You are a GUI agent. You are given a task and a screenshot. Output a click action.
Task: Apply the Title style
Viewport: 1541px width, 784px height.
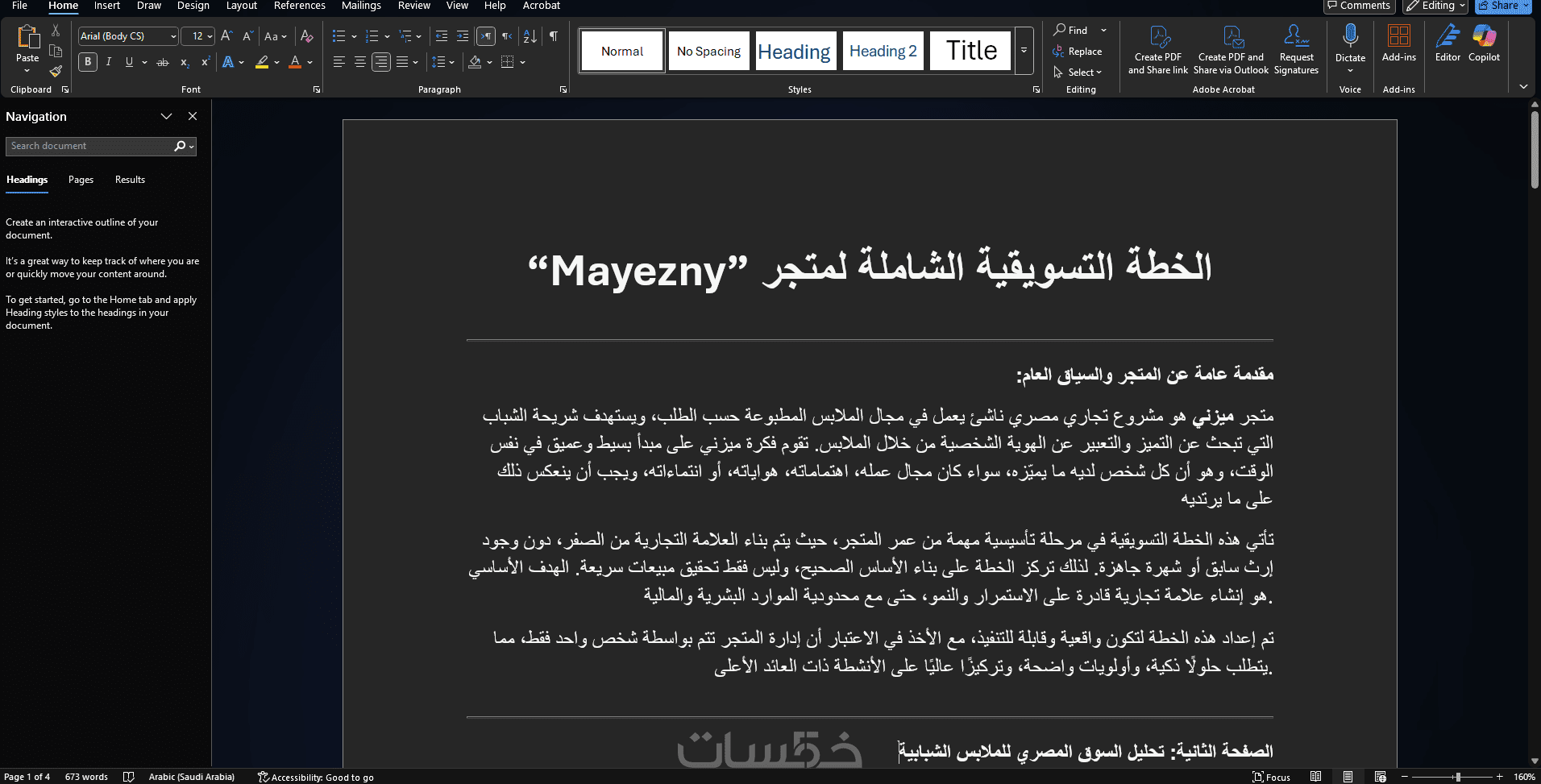tap(970, 51)
